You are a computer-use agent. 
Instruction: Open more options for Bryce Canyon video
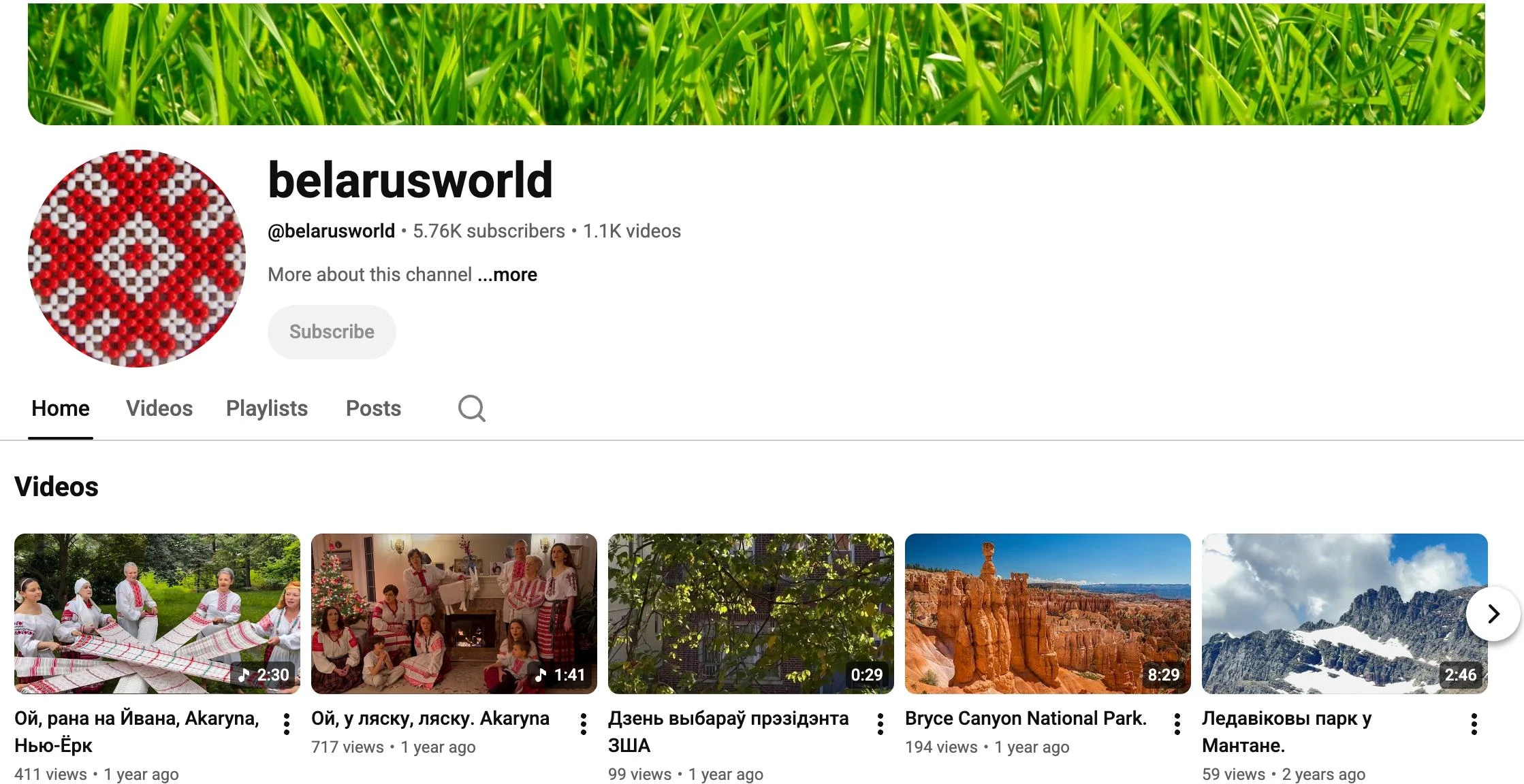(x=1177, y=724)
